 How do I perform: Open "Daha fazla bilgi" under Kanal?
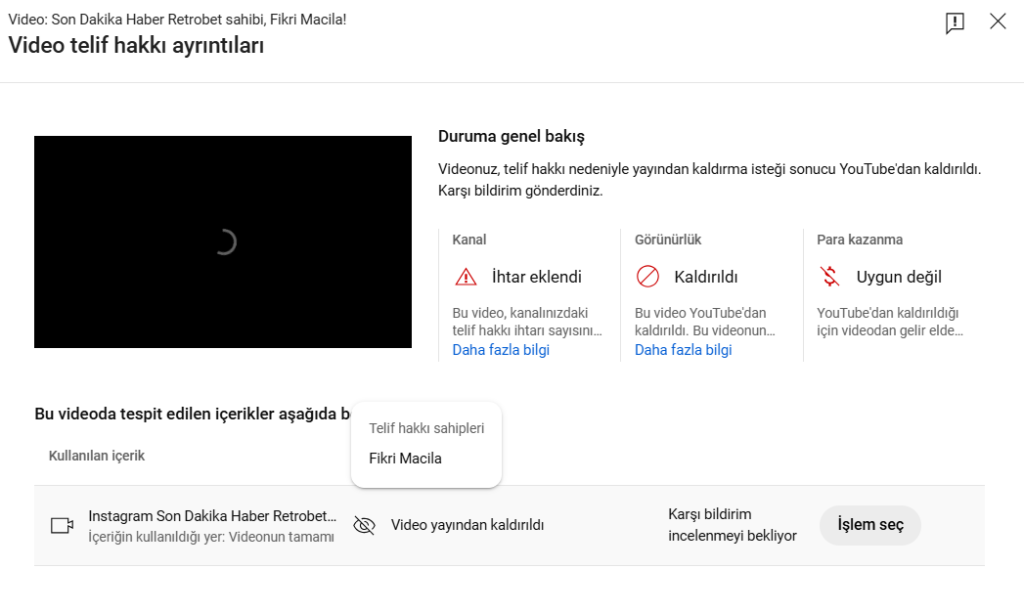(x=501, y=350)
